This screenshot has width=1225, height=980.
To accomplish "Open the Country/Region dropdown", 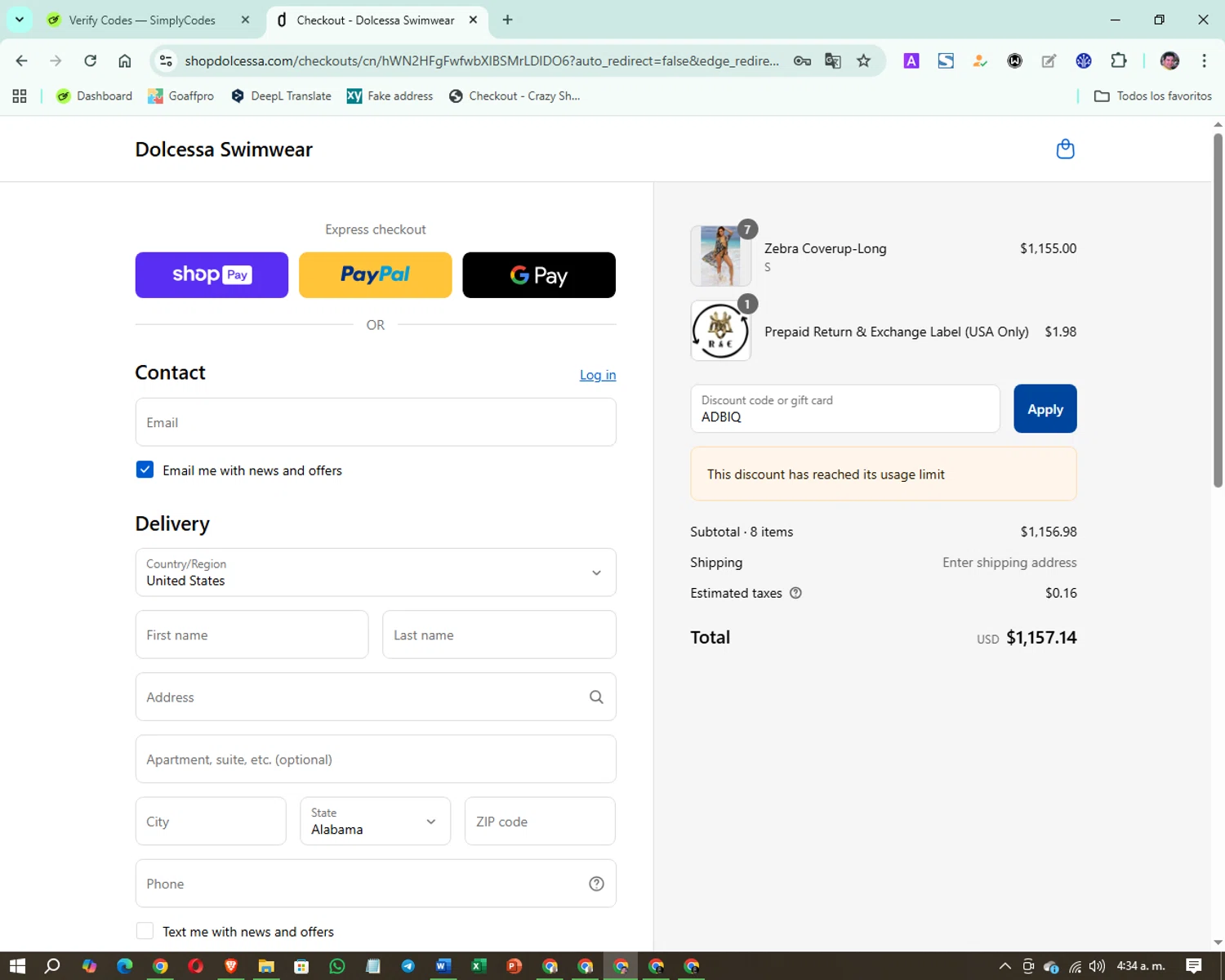I will (376, 572).
